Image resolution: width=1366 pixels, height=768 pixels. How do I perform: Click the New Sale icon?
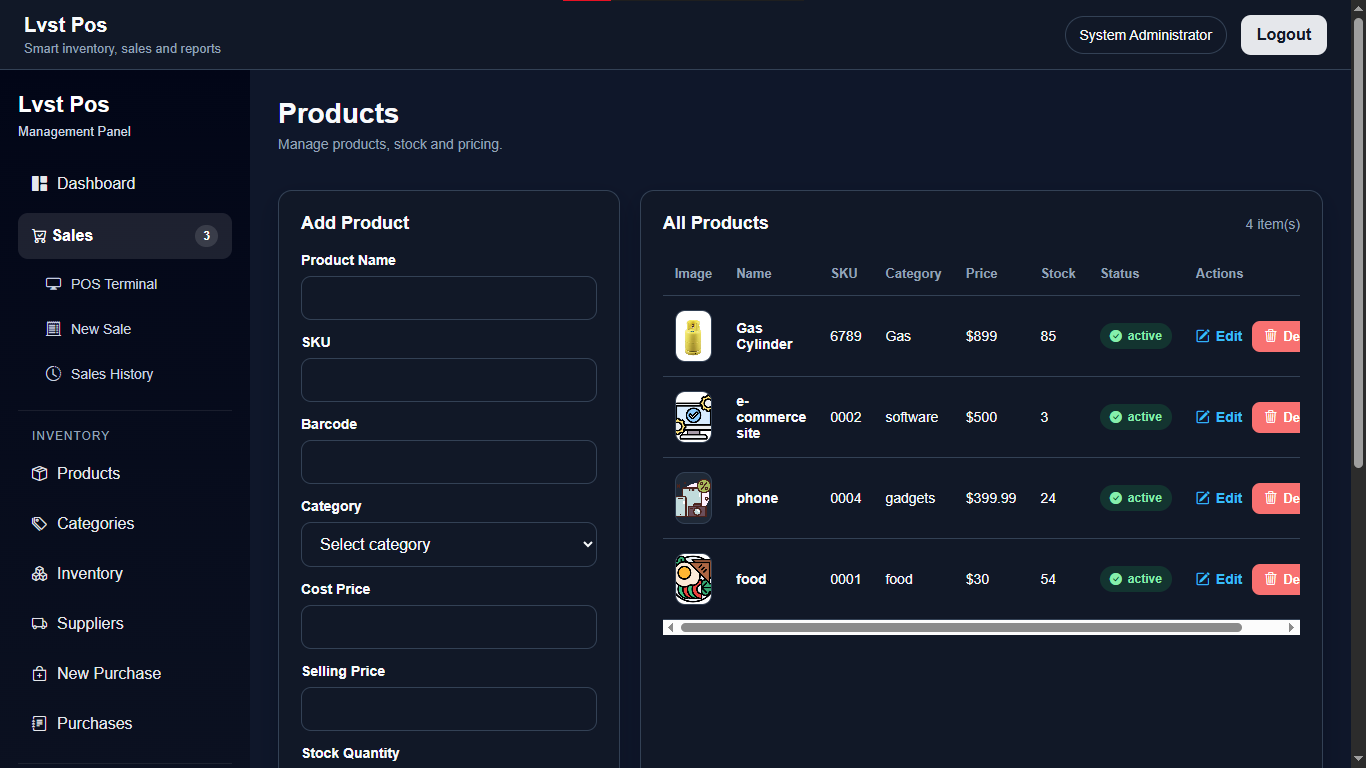point(54,329)
